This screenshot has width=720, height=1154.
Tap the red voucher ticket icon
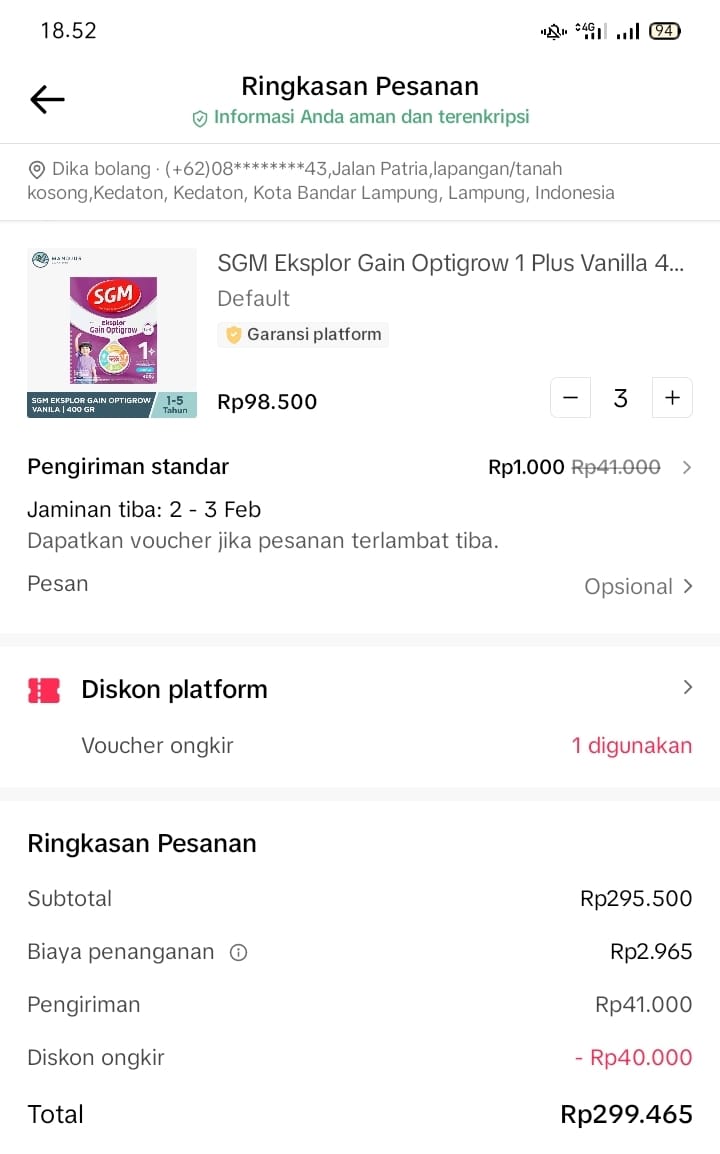pyautogui.click(x=44, y=690)
